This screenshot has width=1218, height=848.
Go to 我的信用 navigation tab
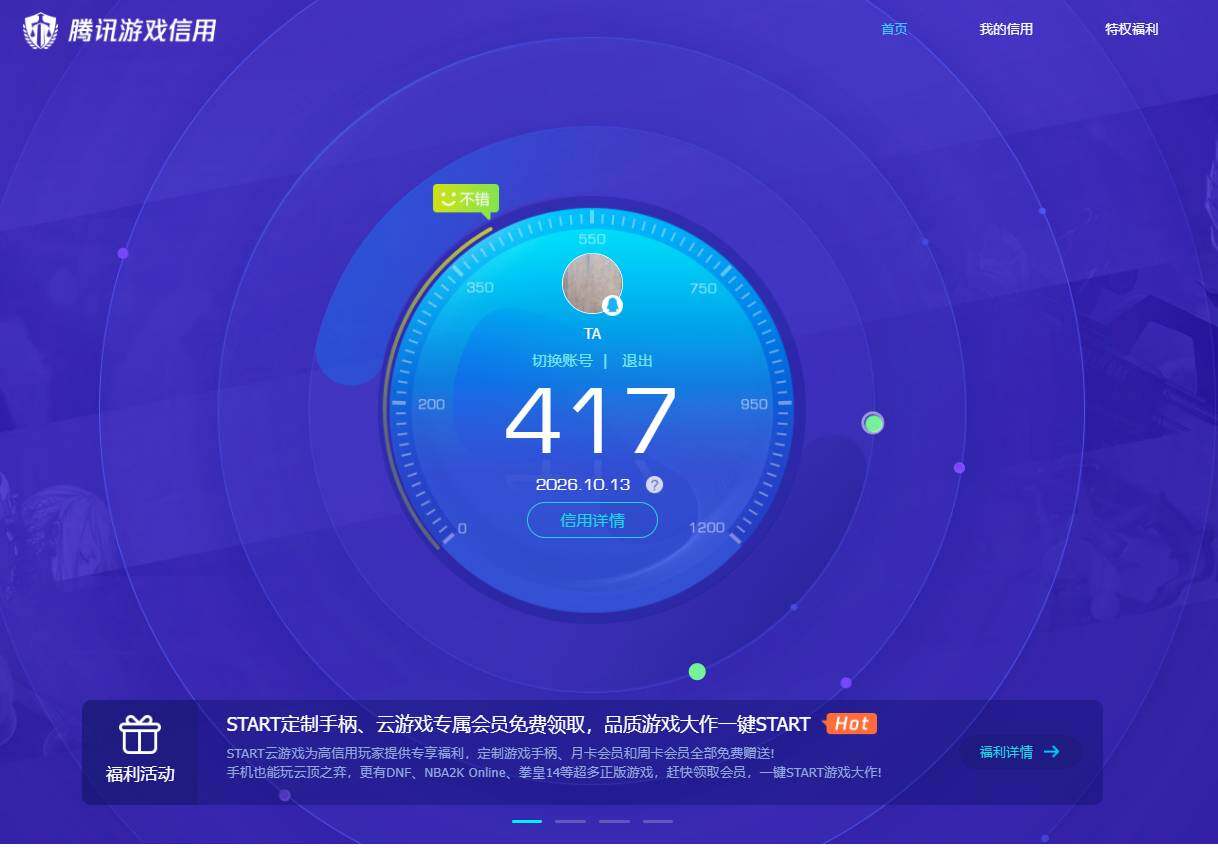[x=1006, y=29]
